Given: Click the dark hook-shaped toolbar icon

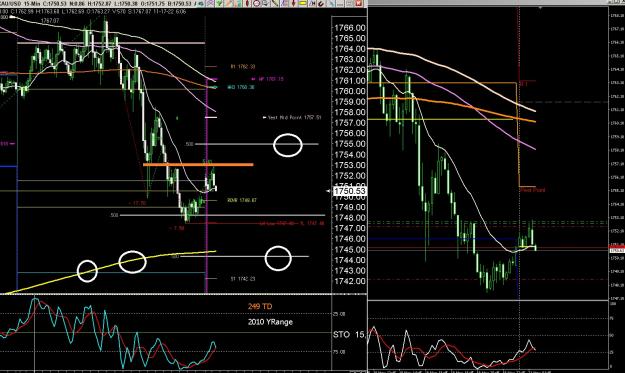Looking at the screenshot, I should click(321, 3).
